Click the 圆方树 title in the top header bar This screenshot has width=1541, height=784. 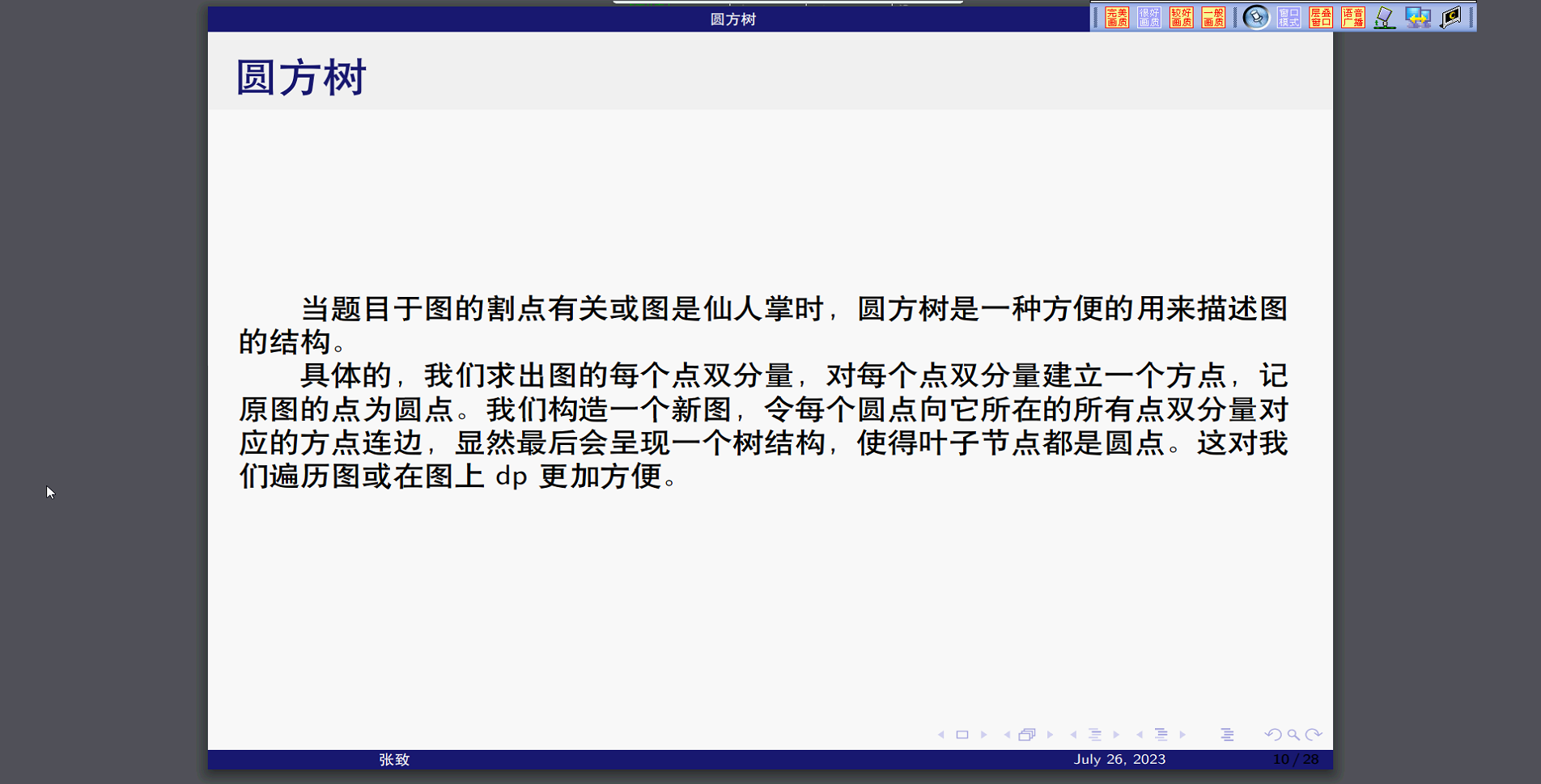(x=733, y=19)
